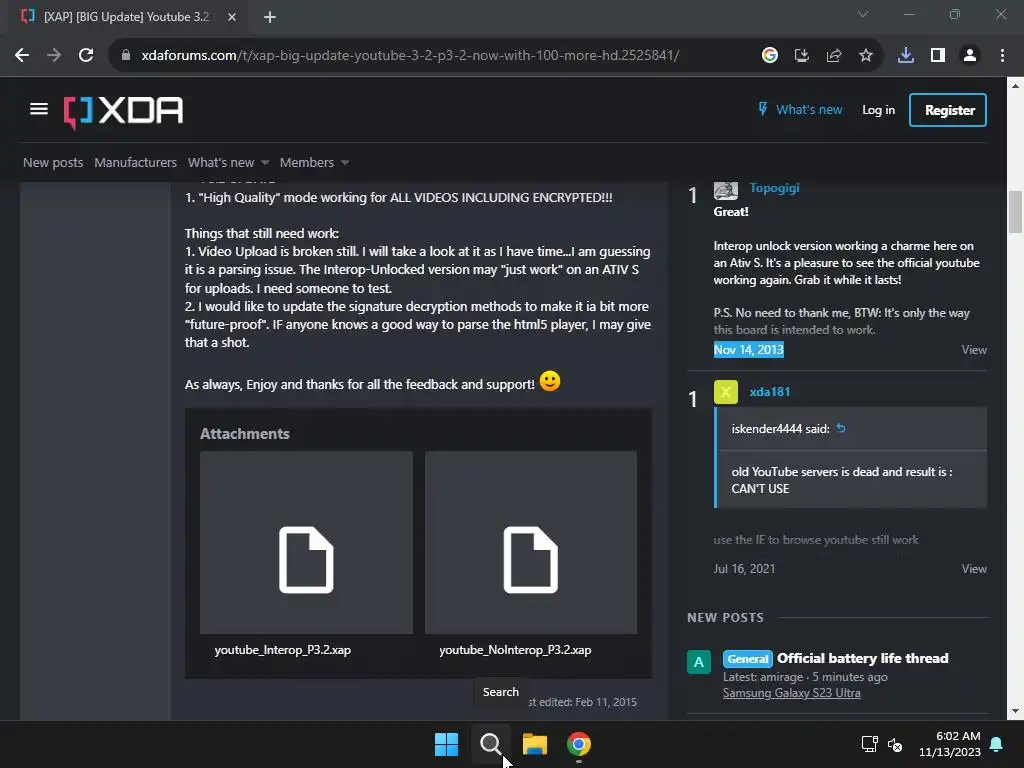The width and height of the screenshot is (1024, 768).
Task: Click the address bar URL
Action: coord(410,56)
